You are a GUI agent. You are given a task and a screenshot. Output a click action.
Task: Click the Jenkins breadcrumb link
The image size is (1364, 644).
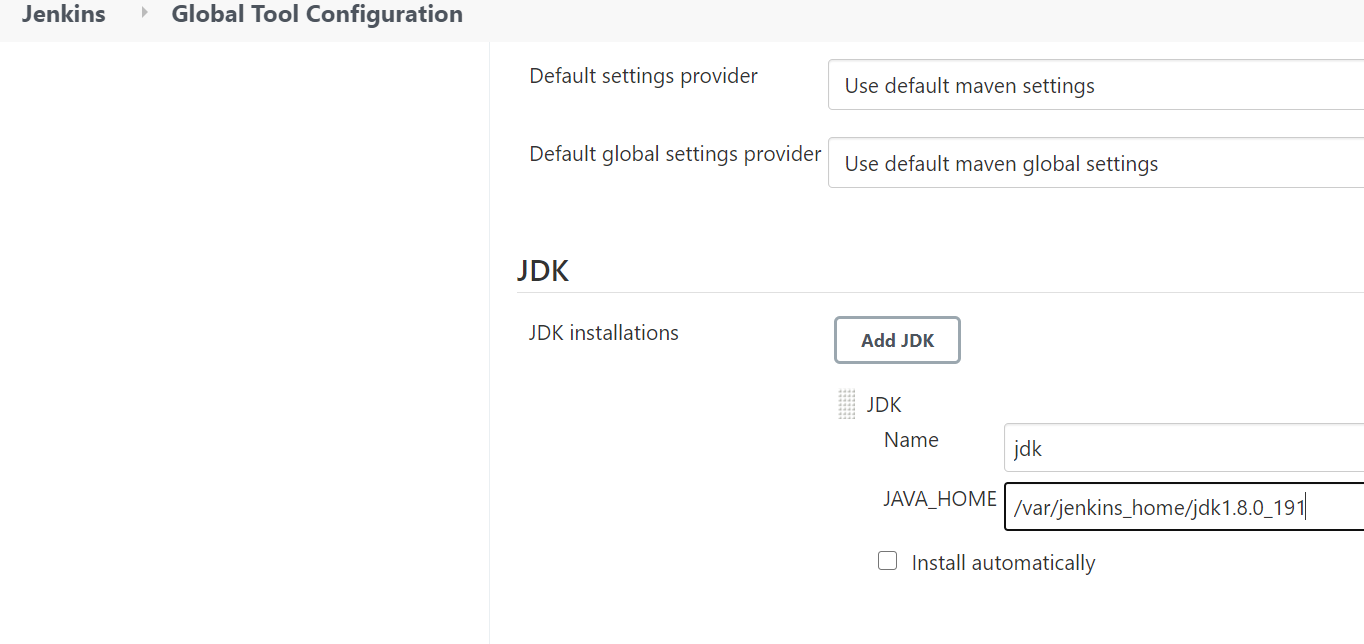tap(63, 15)
